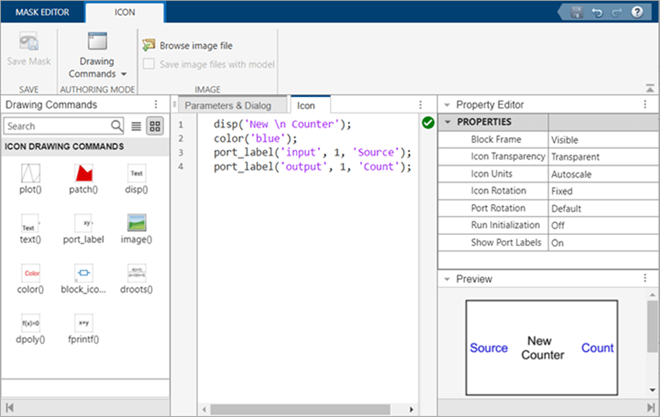Click the Search drawing commands field
Image resolution: width=660 pixels, height=417 pixels.
click(56, 126)
